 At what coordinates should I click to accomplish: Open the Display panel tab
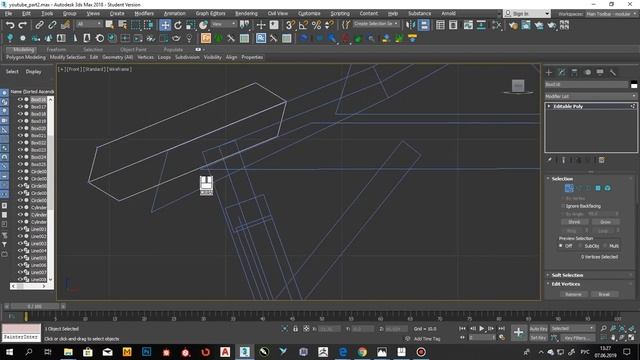[x=600, y=72]
